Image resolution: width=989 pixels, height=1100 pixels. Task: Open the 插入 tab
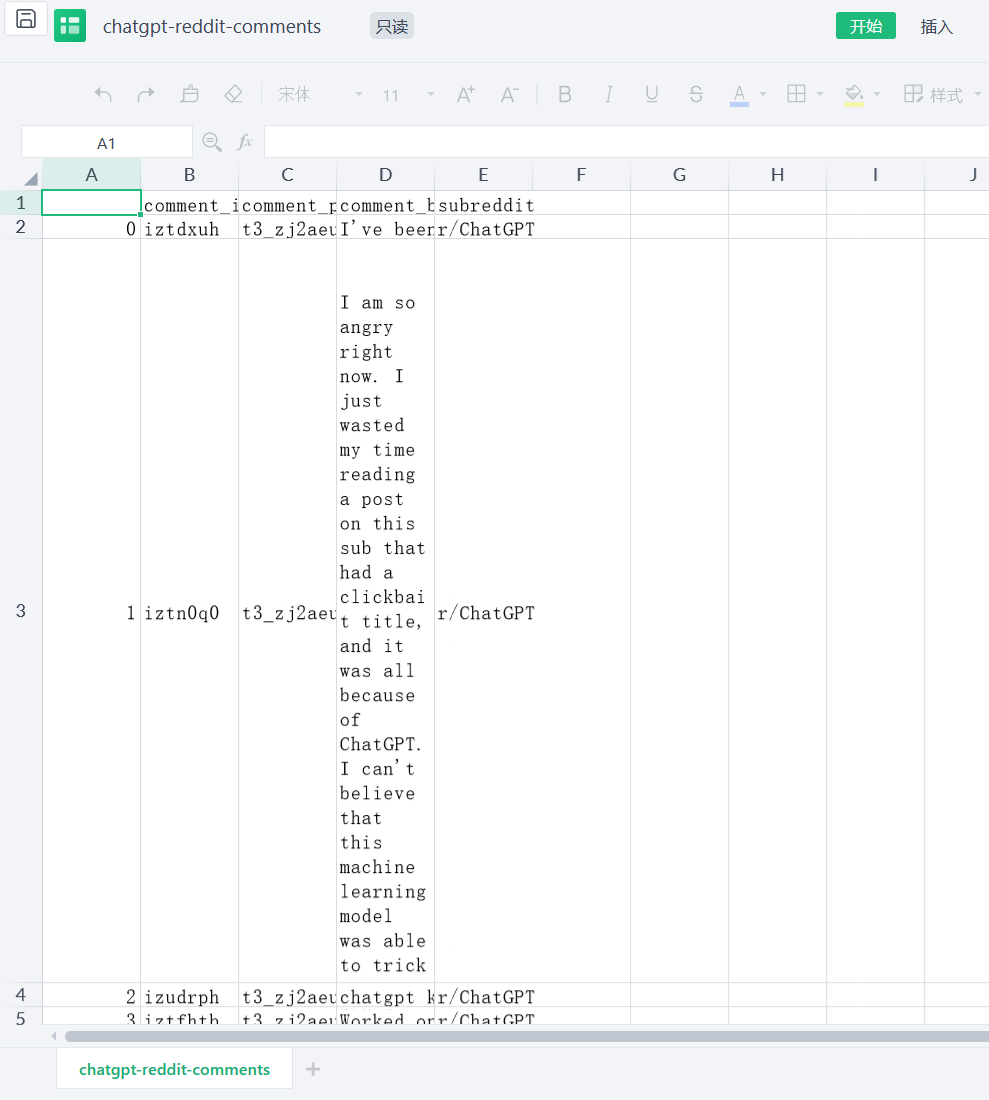(x=937, y=27)
